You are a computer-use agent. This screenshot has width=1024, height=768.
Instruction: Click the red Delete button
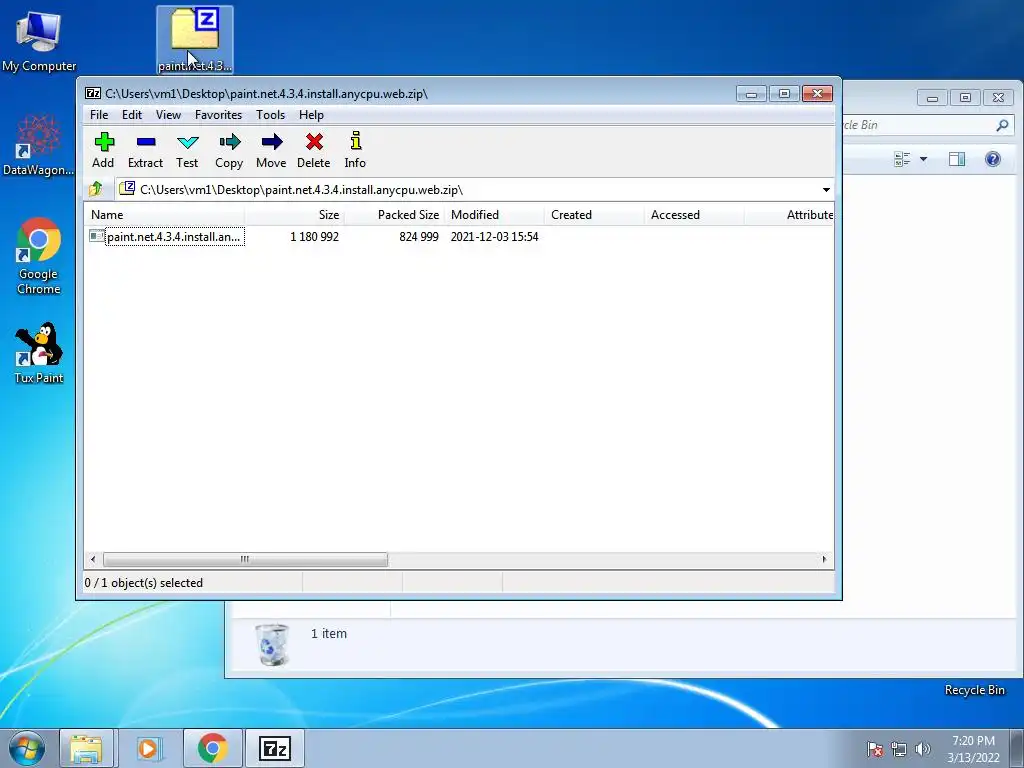pyautogui.click(x=313, y=150)
